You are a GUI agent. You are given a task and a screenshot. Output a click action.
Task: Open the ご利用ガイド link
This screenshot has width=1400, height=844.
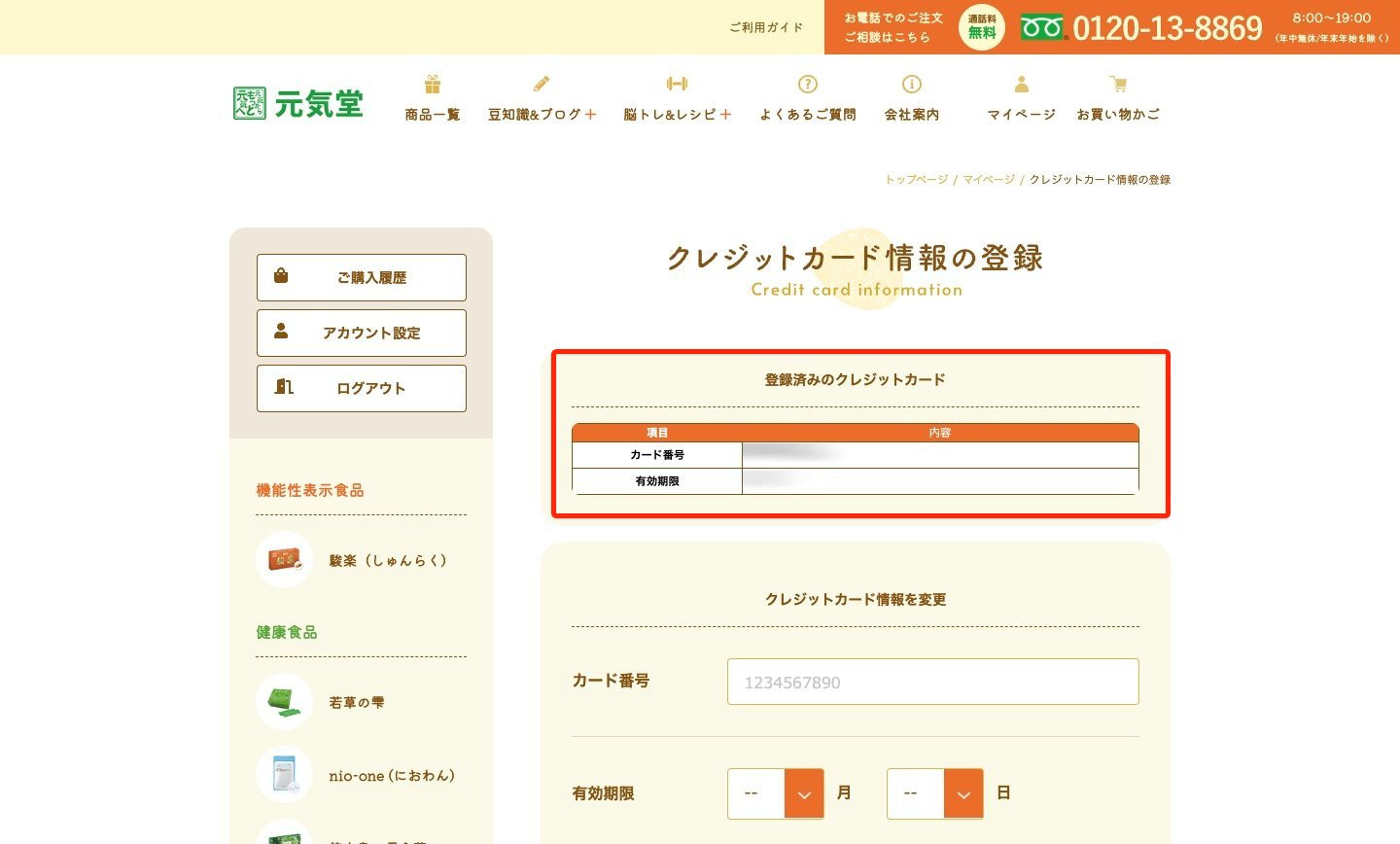[x=766, y=27]
